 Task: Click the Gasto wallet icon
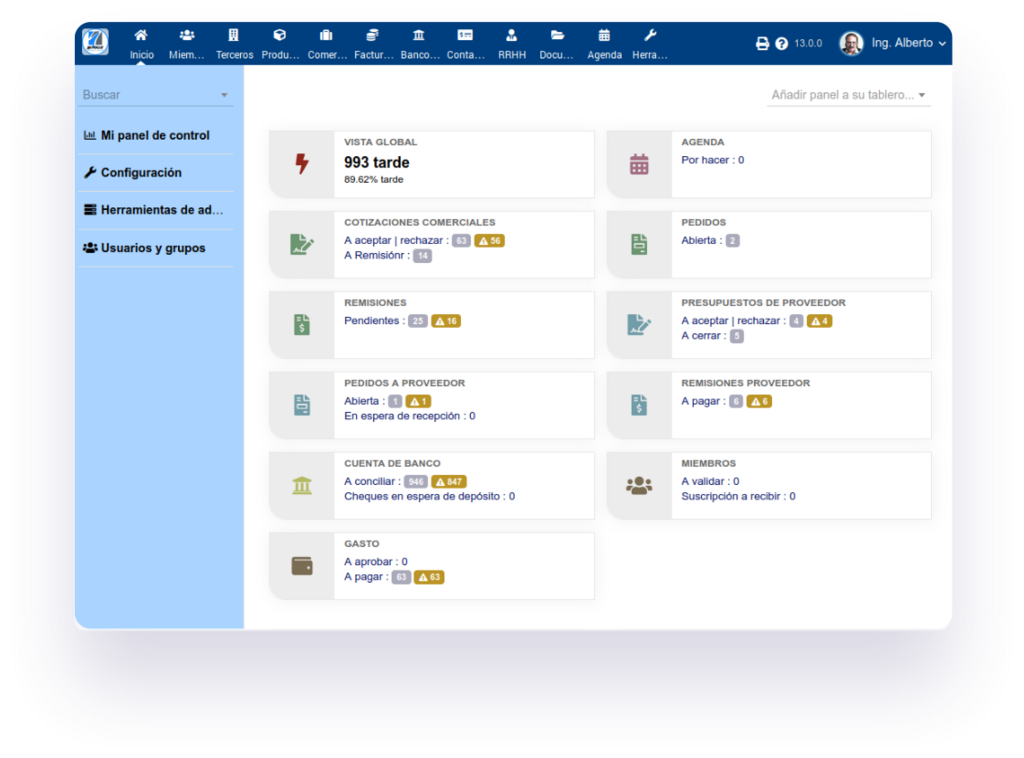(302, 566)
